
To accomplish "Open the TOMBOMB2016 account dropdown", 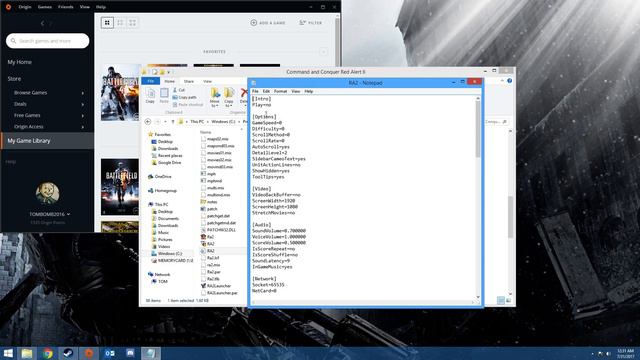I will coord(49,214).
